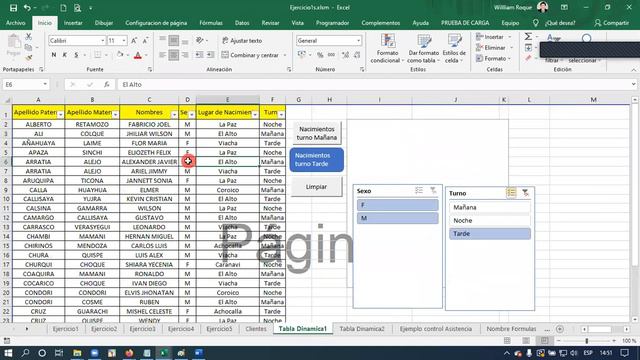Toggle bold (N) formatting
Image resolution: width=640 pixels, height=360 pixels.
click(x=53, y=55)
